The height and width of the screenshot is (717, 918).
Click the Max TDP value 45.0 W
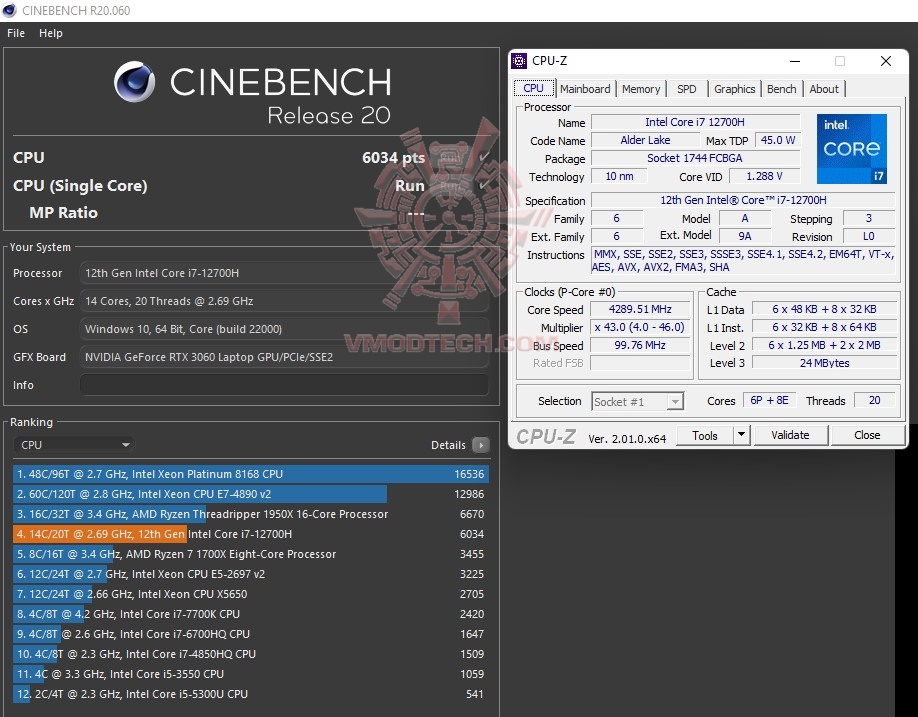click(x=777, y=140)
